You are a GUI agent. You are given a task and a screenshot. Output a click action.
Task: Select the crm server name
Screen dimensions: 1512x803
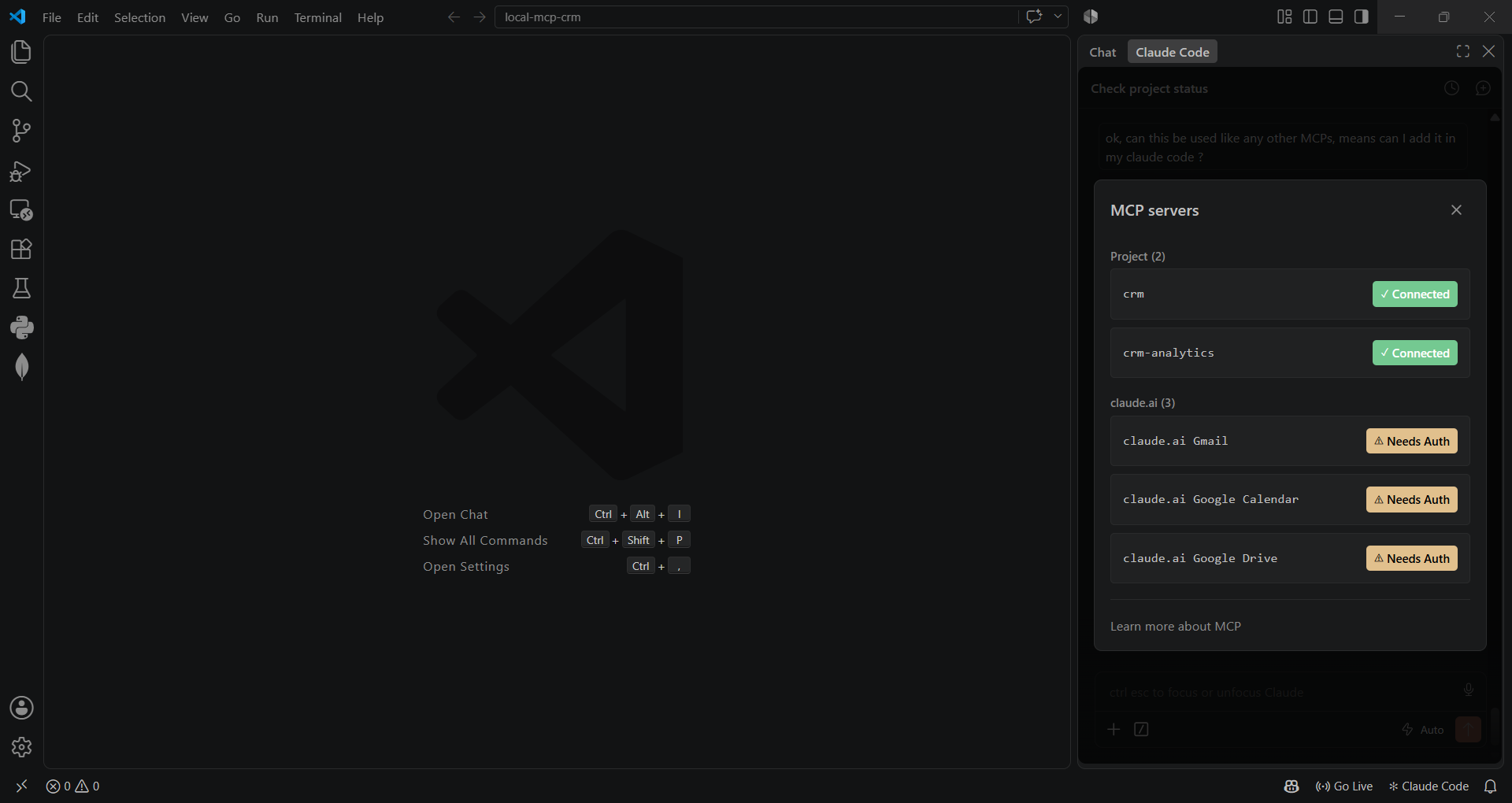click(x=1133, y=294)
